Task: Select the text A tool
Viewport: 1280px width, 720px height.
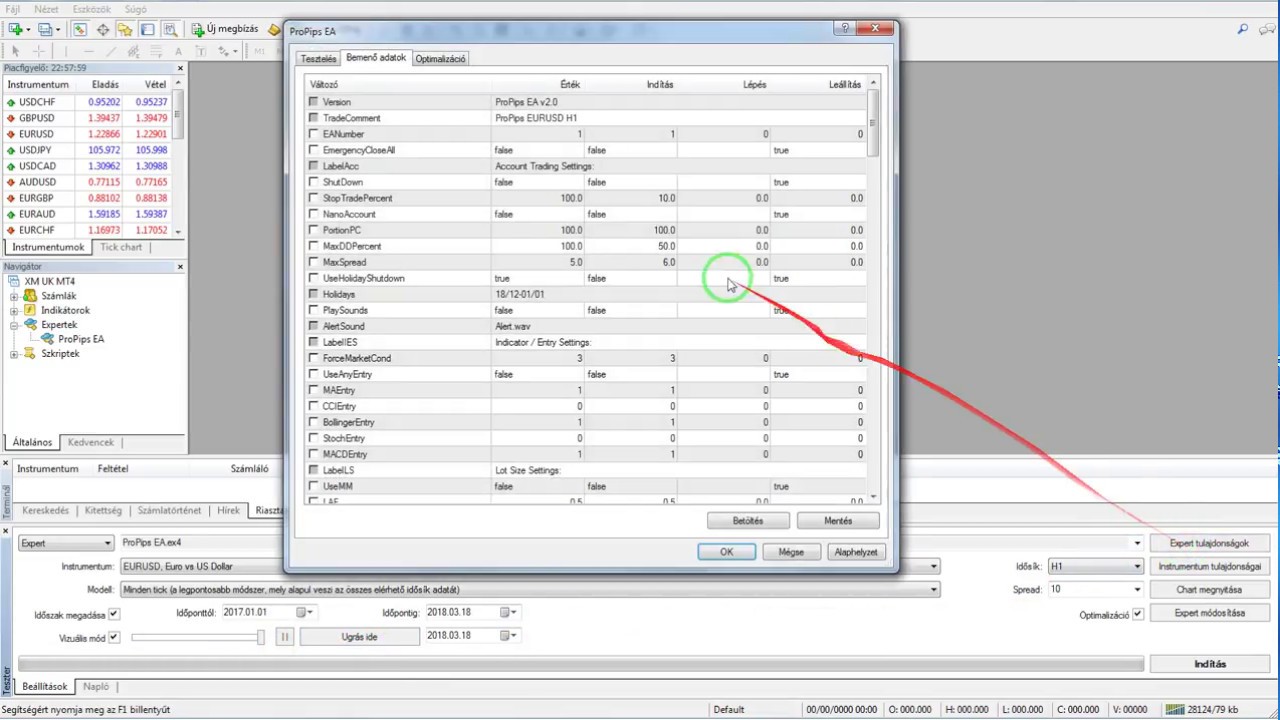Action: point(178,51)
